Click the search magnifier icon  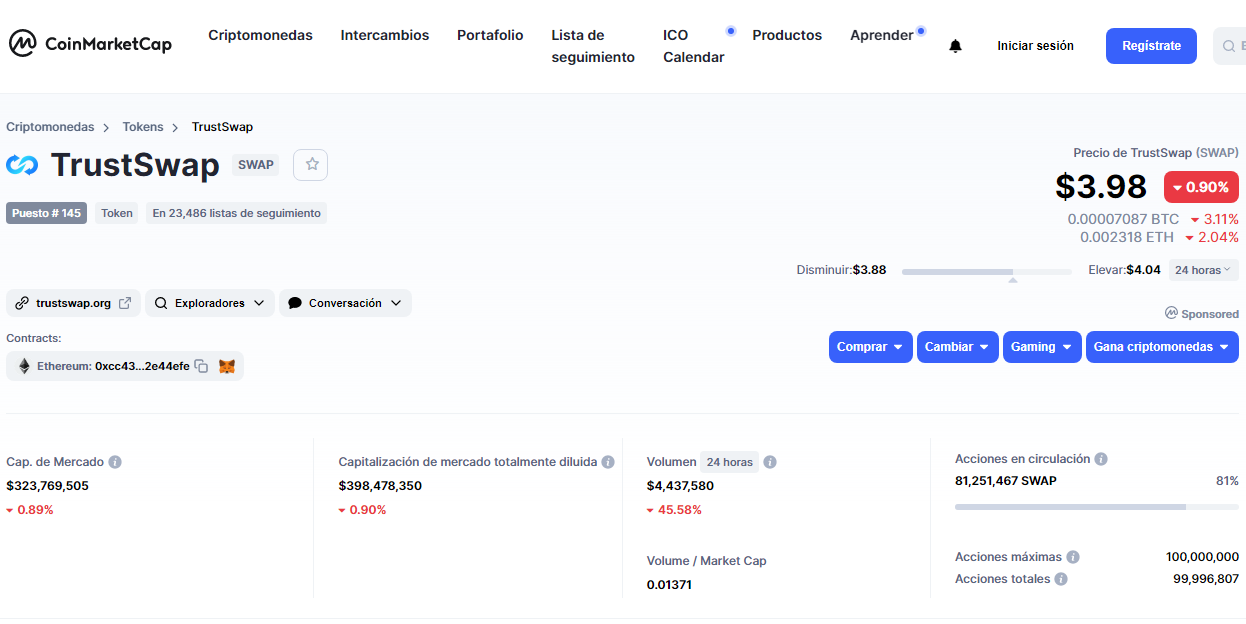point(1229,46)
